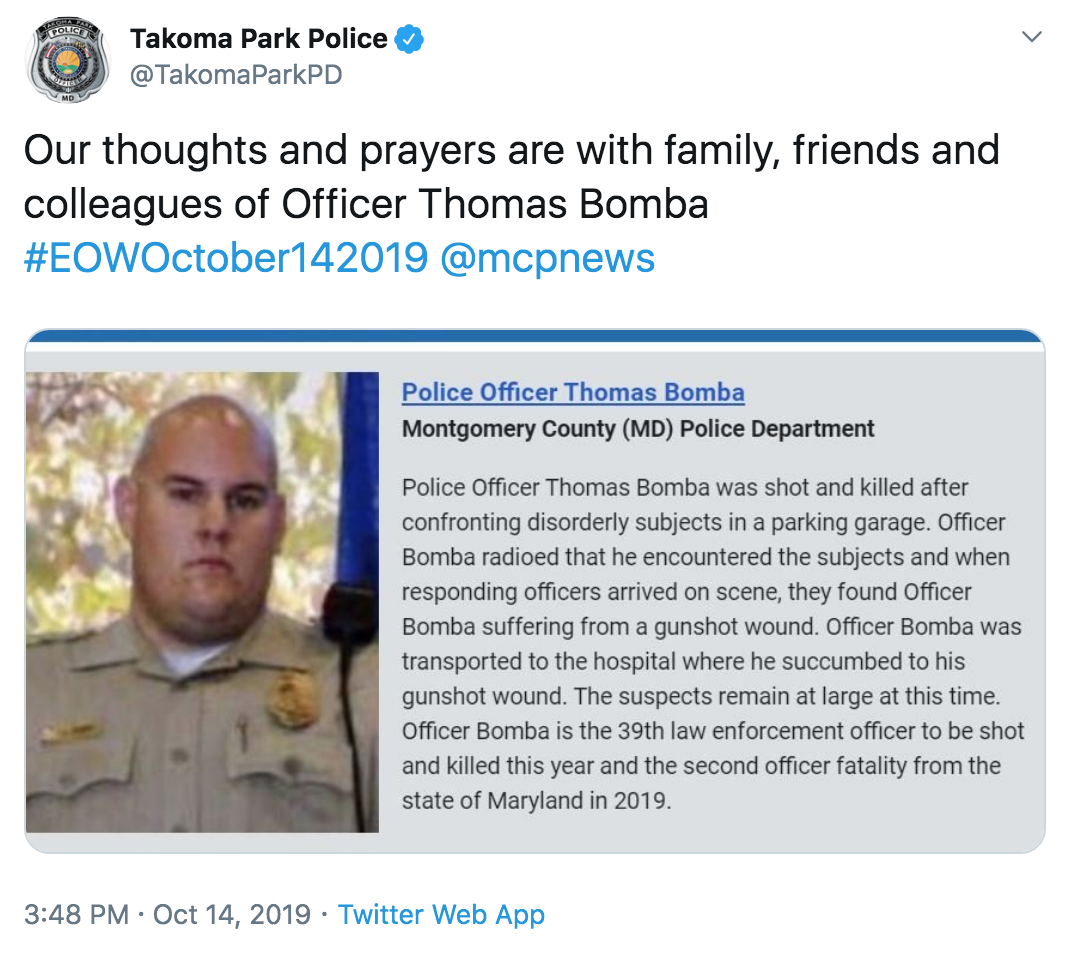Screen dimensions: 1068x955
Task: Open the officer's portrait photo
Action: click(202, 602)
